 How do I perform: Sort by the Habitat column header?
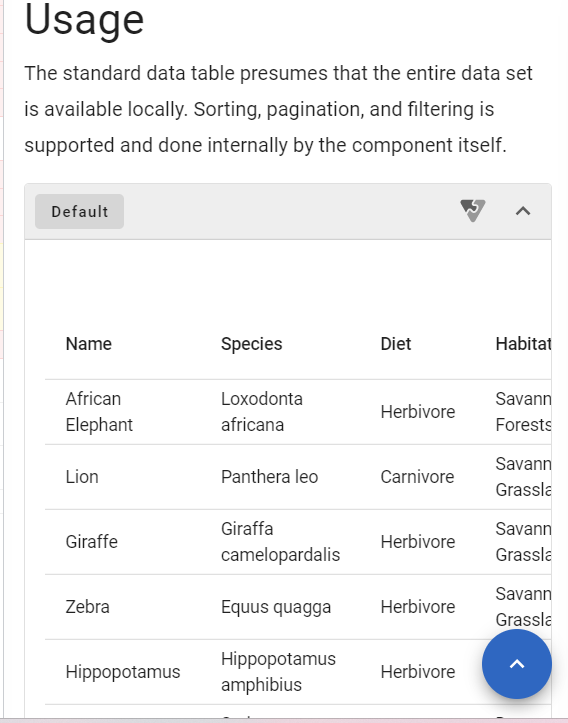coord(523,344)
